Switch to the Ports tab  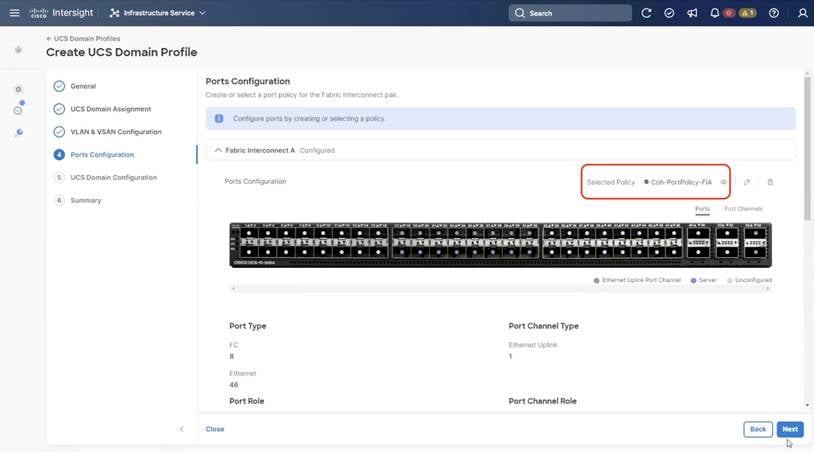702,209
